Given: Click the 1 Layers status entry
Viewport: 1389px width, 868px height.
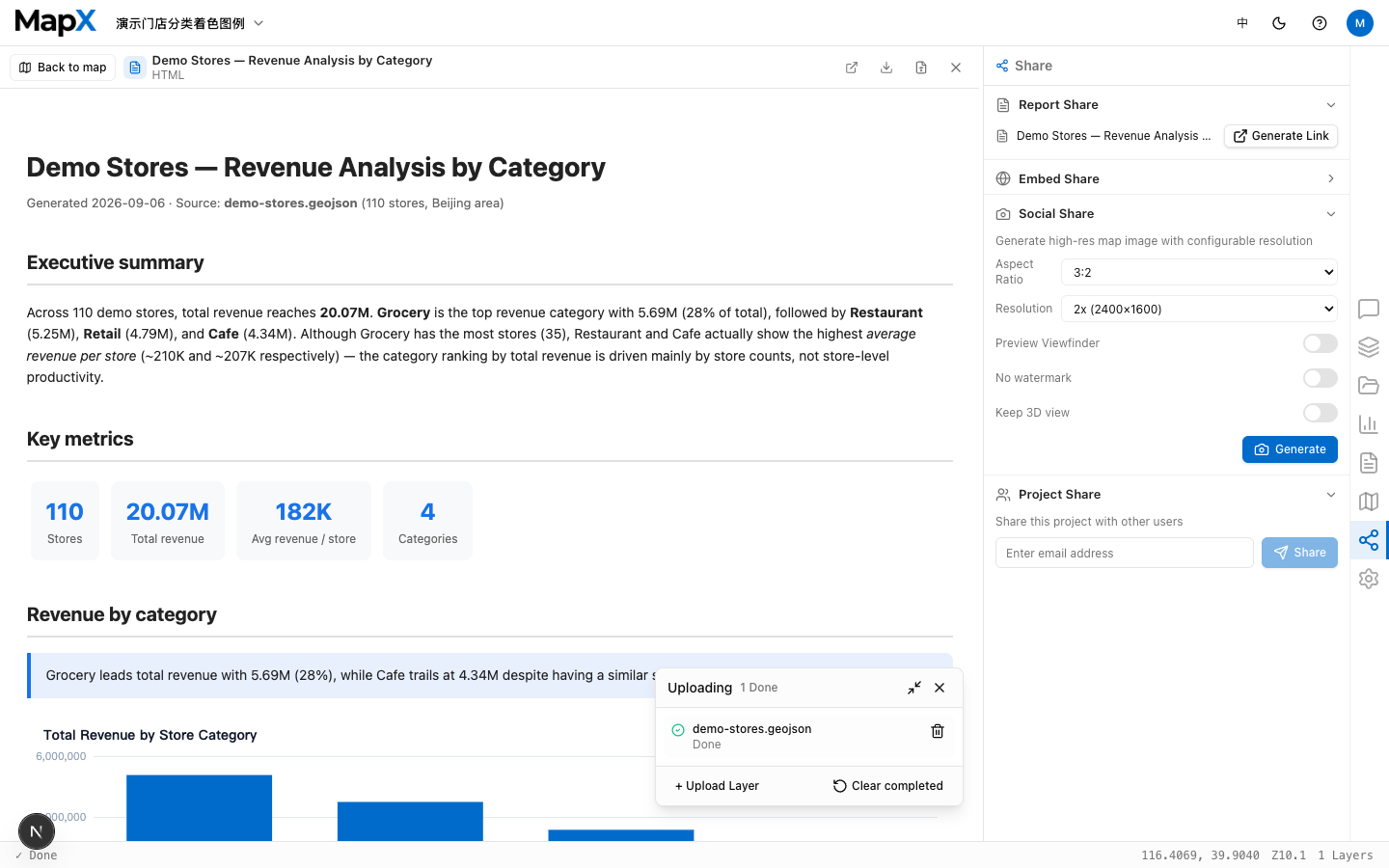Looking at the screenshot, I should [x=1345, y=855].
